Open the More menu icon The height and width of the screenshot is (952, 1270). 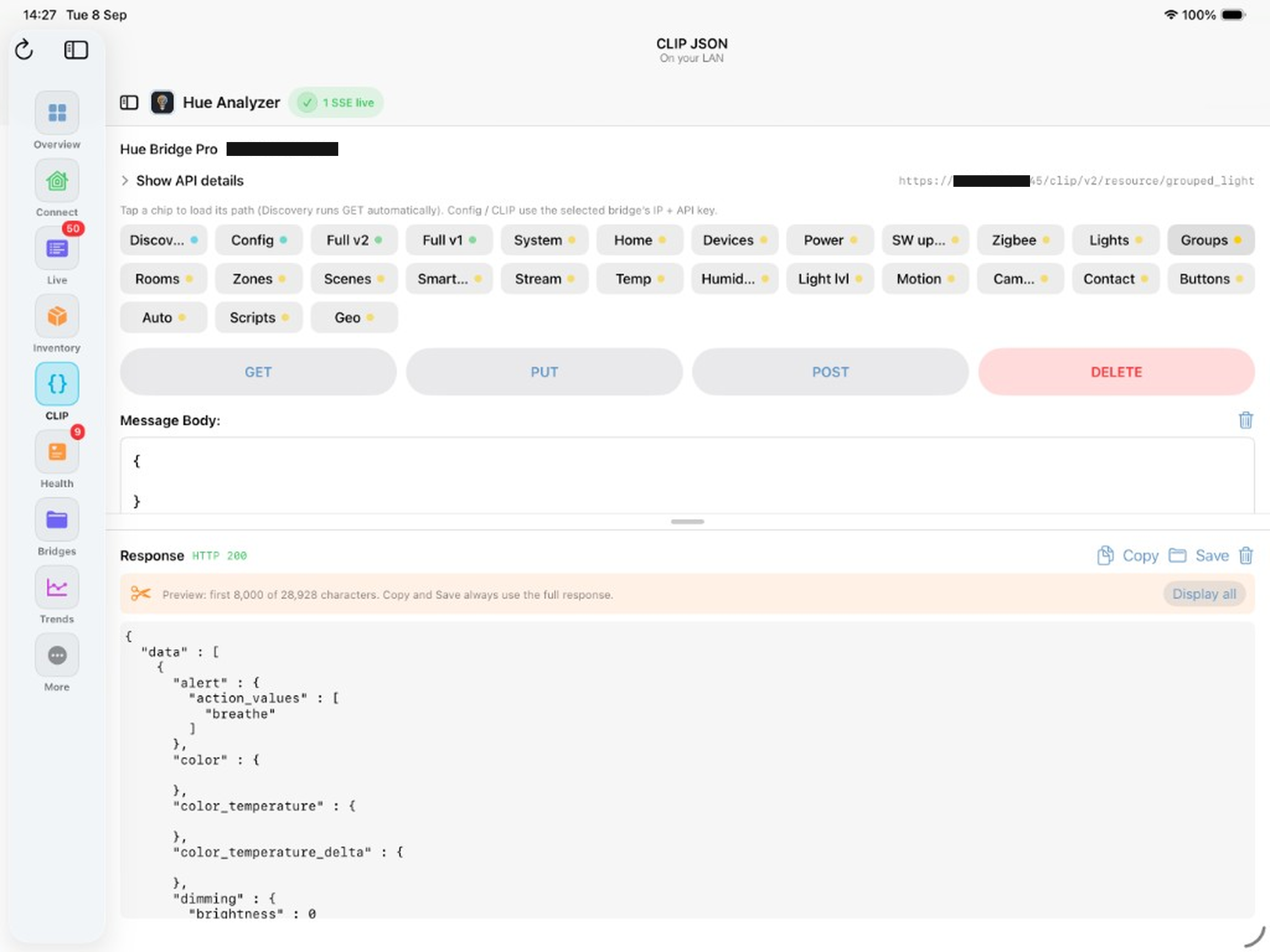click(57, 655)
